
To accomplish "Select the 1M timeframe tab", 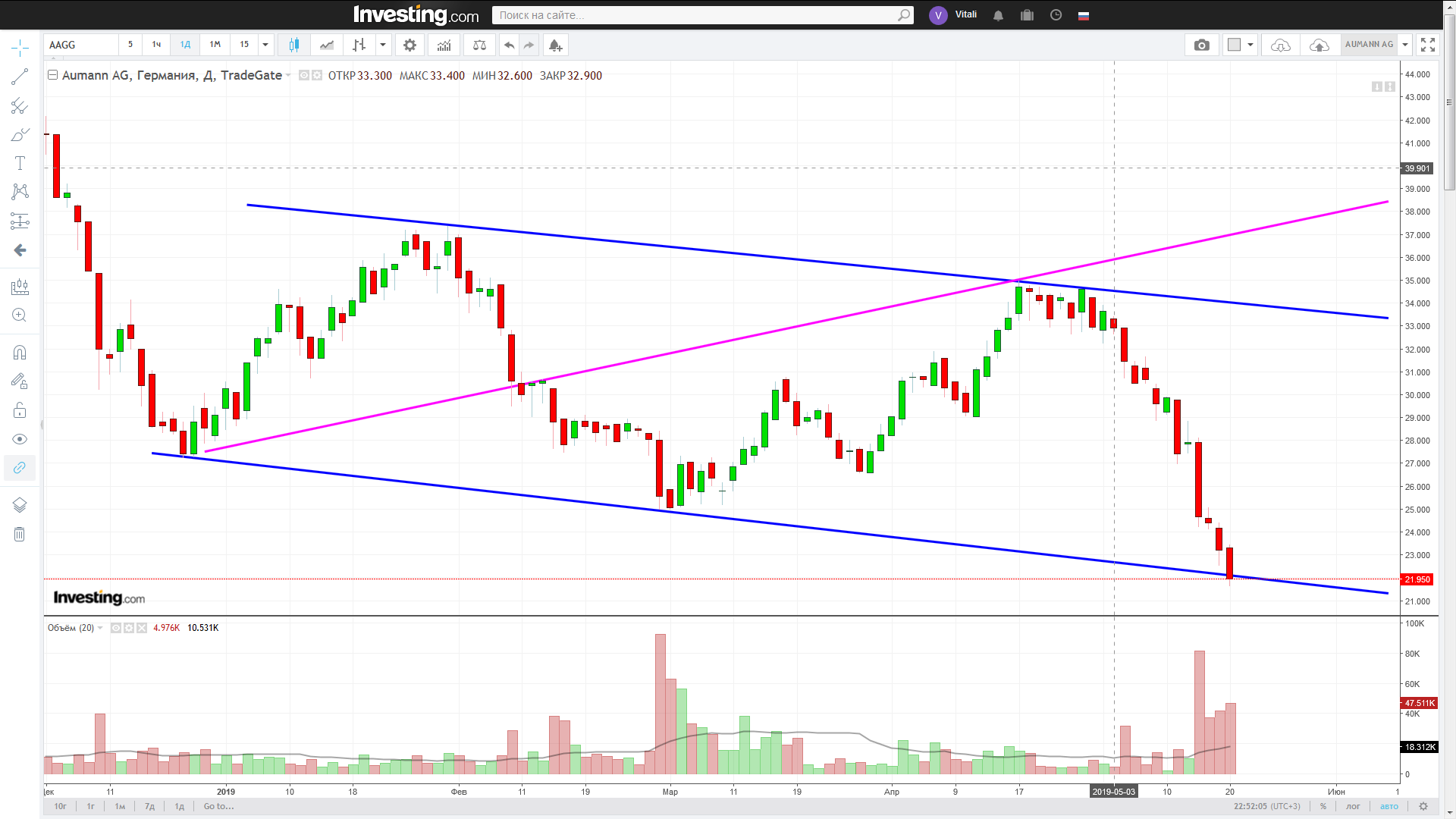I will [x=215, y=45].
